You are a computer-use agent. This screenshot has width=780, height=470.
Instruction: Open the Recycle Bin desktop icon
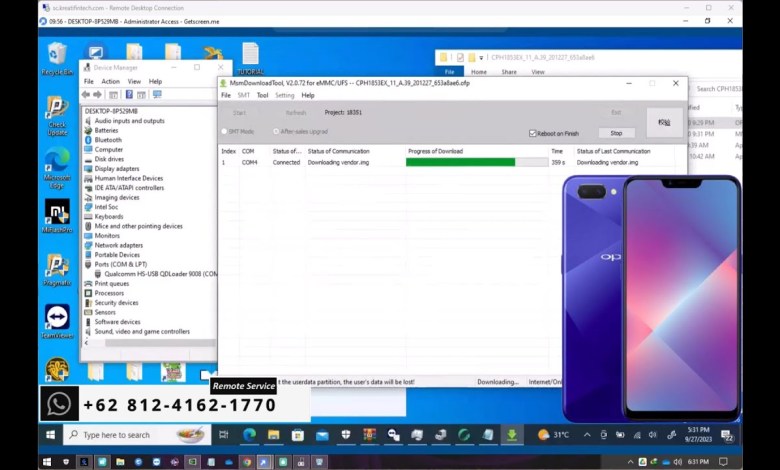(x=58, y=56)
